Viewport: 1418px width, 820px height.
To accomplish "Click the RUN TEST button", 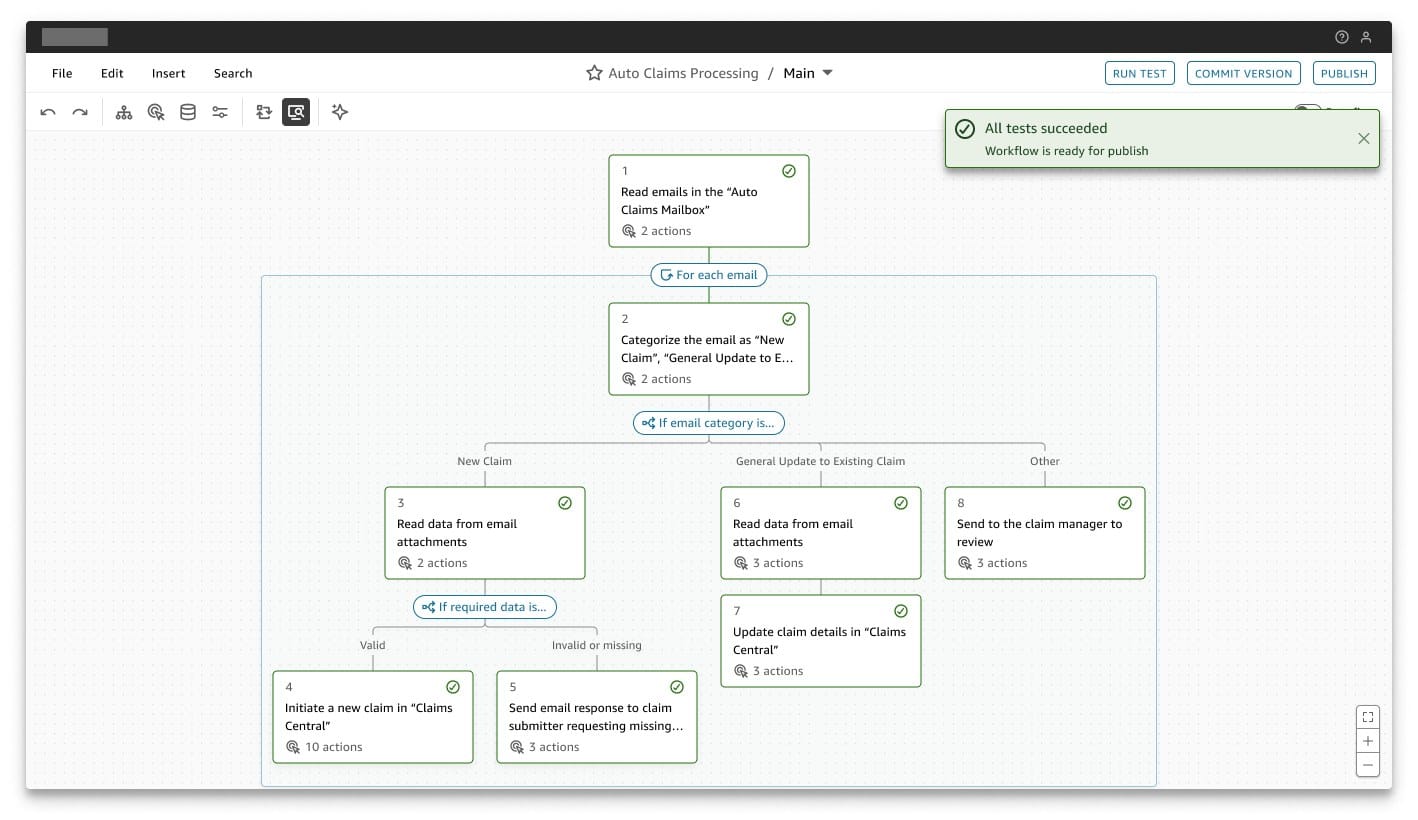I will (1139, 73).
